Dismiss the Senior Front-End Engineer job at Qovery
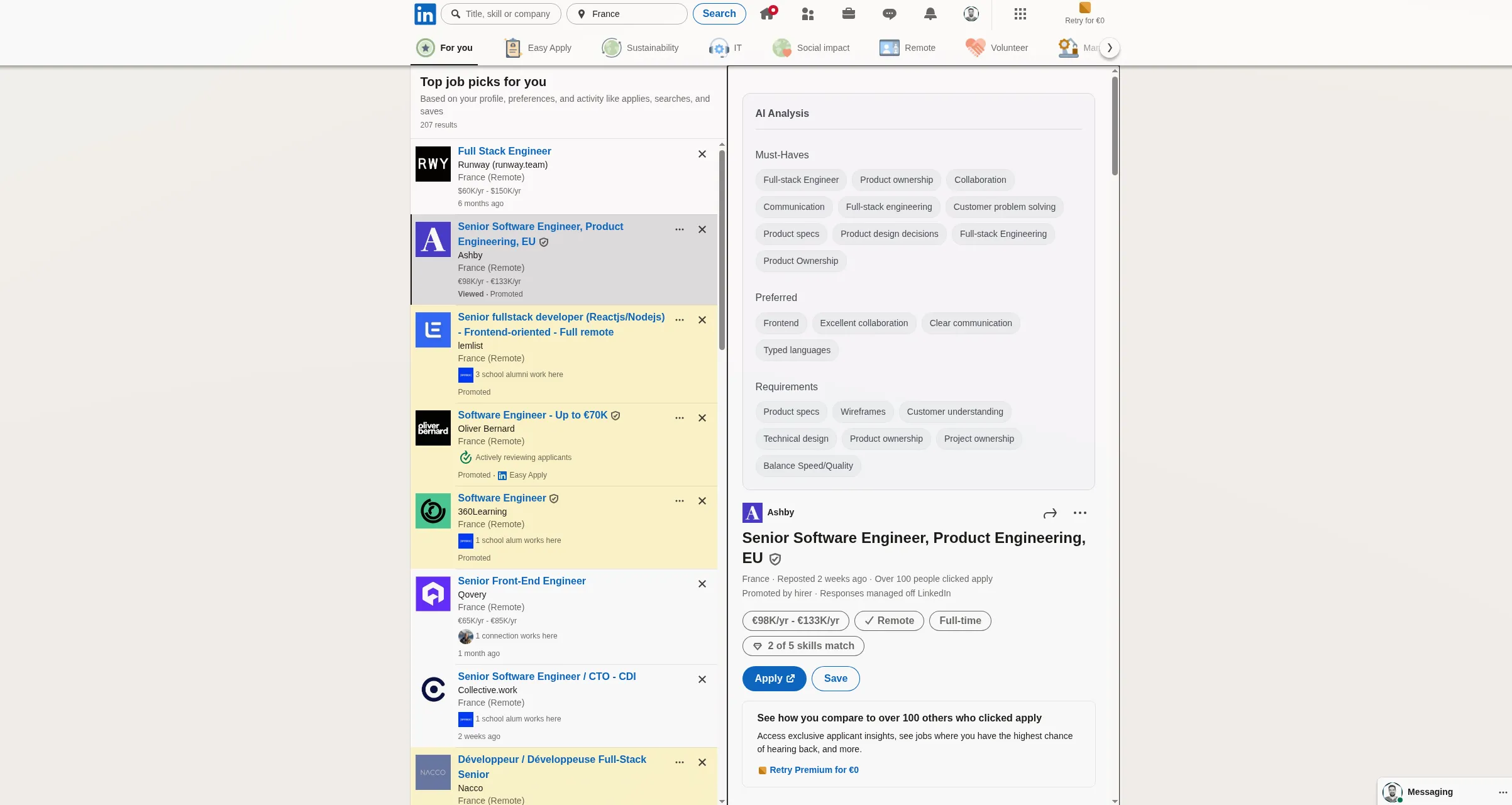This screenshot has width=1512, height=805. coord(702,584)
